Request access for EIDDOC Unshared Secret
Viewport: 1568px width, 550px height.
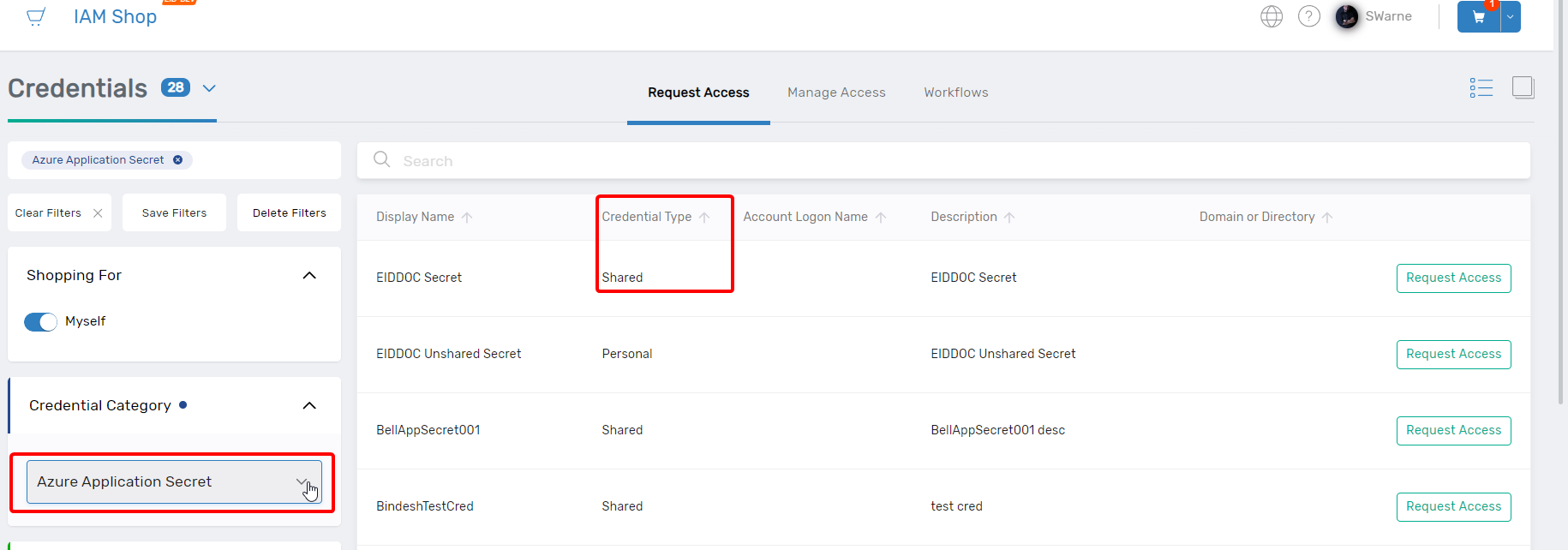1453,354
